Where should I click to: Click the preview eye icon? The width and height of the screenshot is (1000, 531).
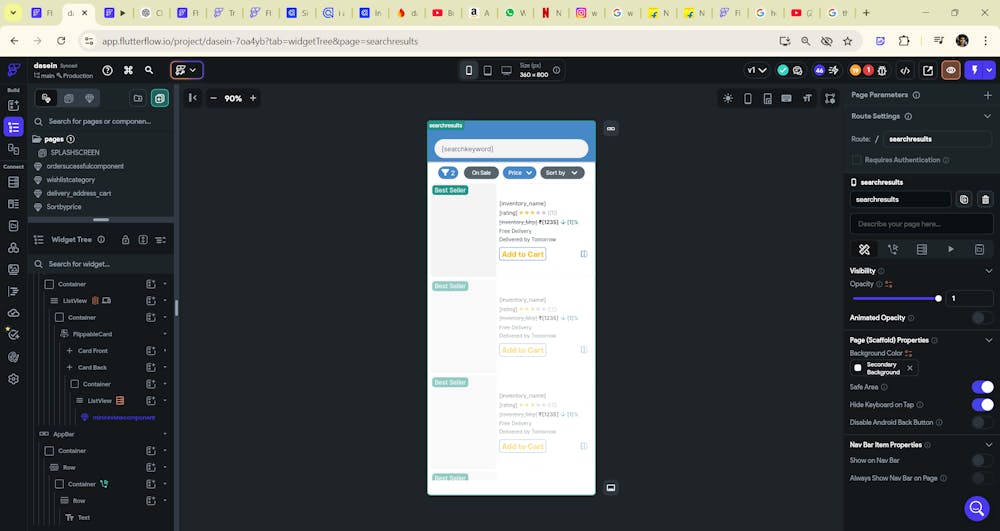pyautogui.click(x=951, y=71)
